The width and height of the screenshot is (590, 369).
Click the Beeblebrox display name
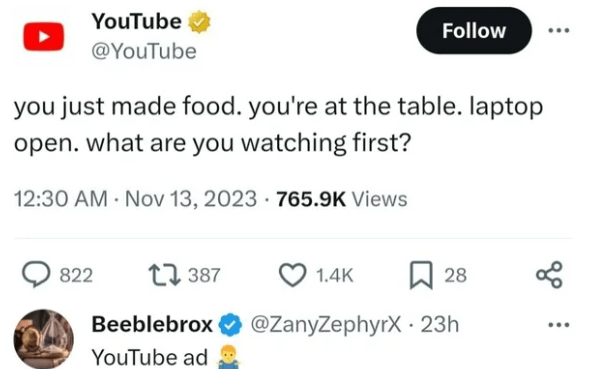152,324
